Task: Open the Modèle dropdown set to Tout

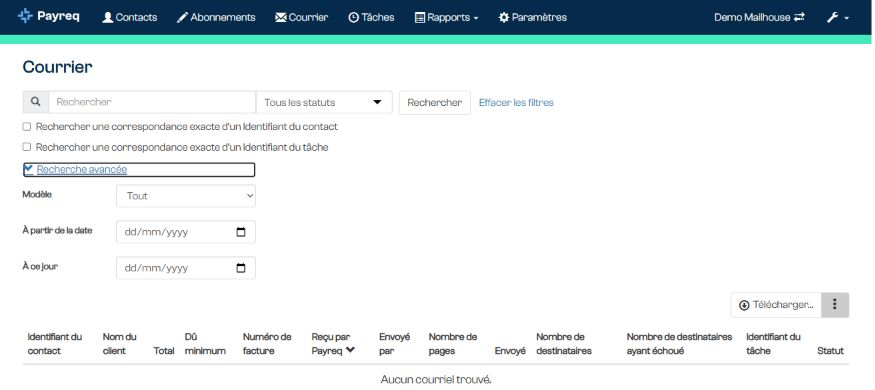Action: click(x=186, y=196)
